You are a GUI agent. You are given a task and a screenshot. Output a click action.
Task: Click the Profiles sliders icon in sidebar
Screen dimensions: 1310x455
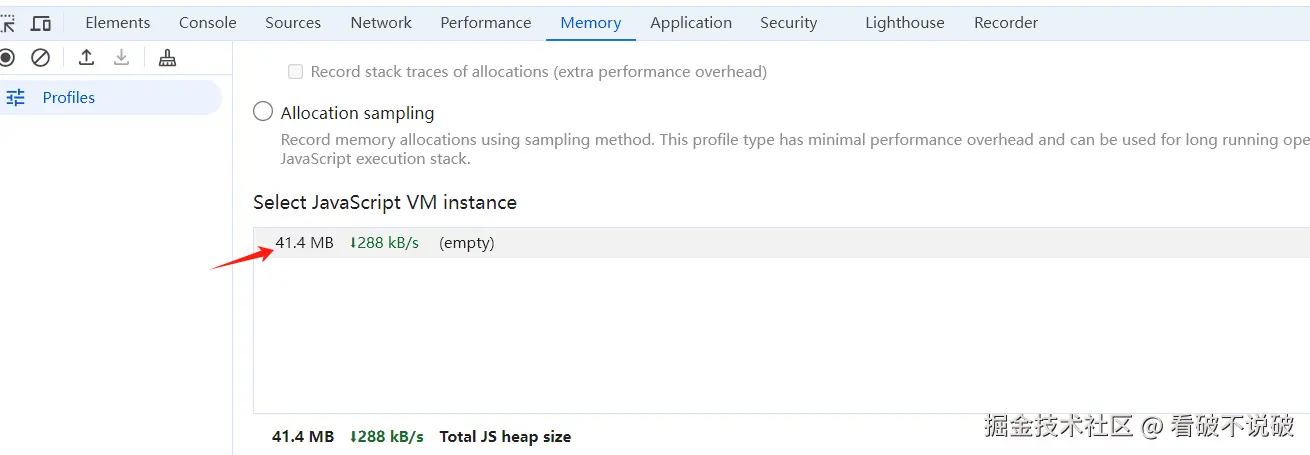(x=15, y=98)
